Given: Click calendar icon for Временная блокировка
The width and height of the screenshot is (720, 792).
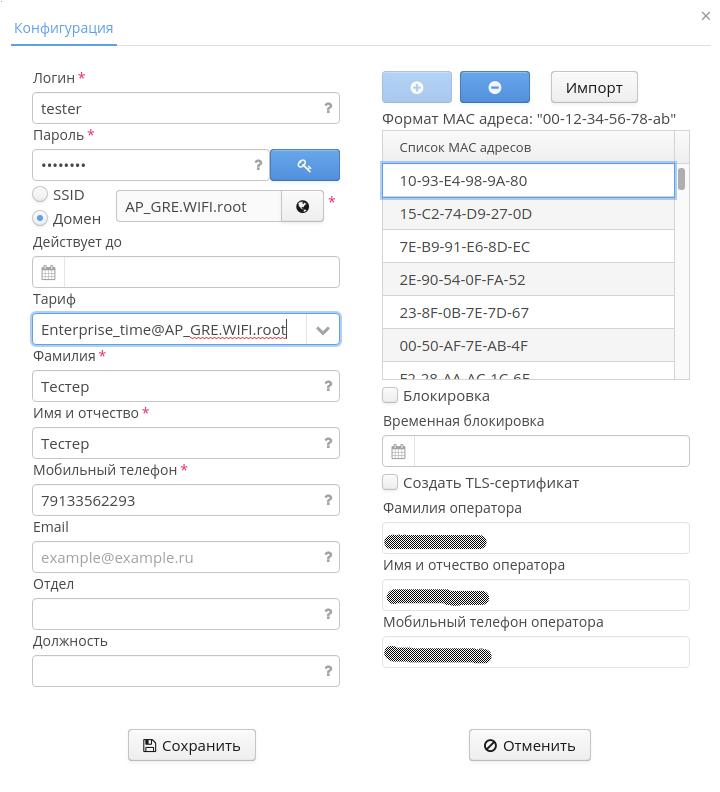Looking at the screenshot, I should pos(398,451).
